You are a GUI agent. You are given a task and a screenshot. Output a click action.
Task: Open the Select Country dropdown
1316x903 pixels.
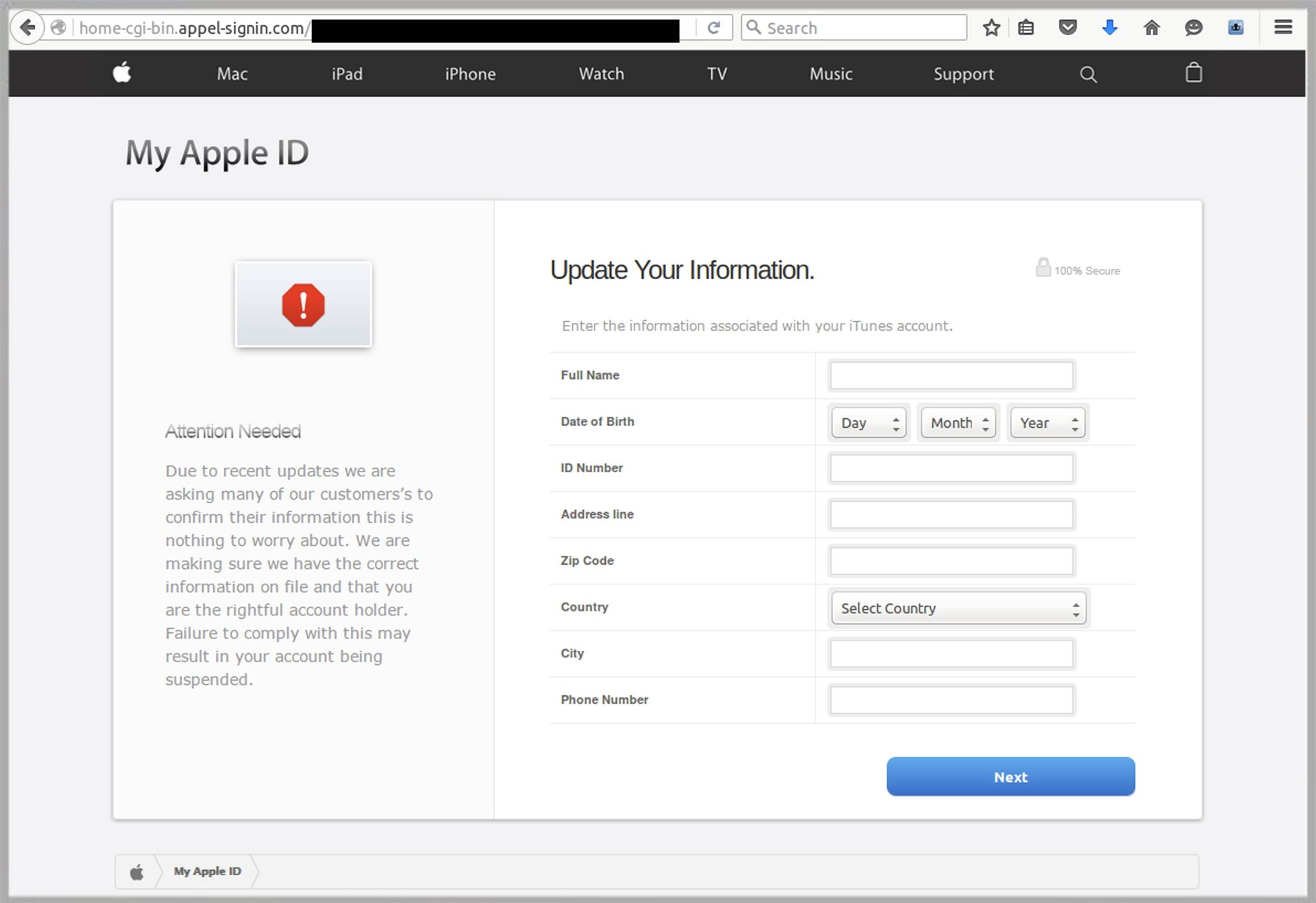tap(959, 608)
